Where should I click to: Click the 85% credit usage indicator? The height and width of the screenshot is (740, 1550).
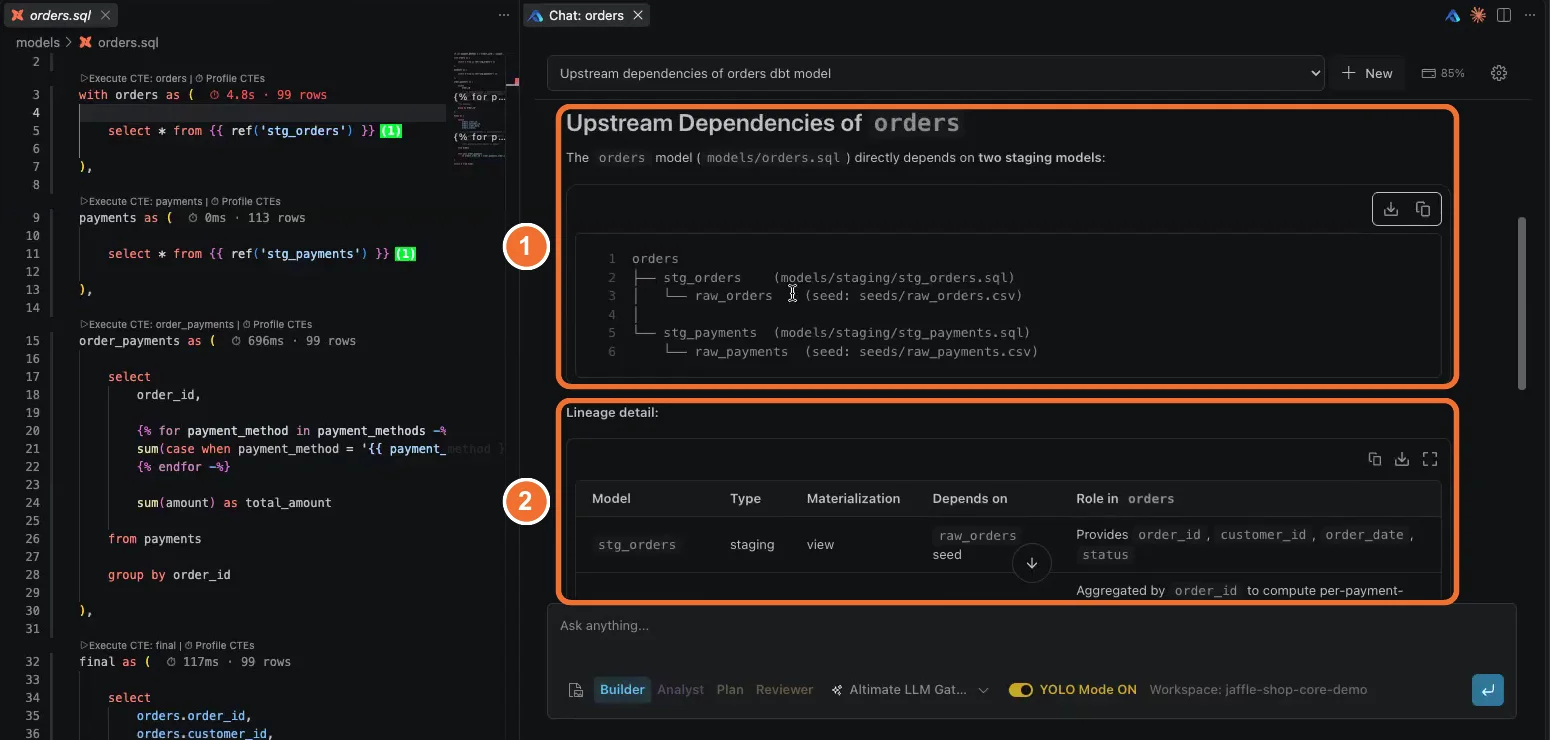pyautogui.click(x=1443, y=73)
